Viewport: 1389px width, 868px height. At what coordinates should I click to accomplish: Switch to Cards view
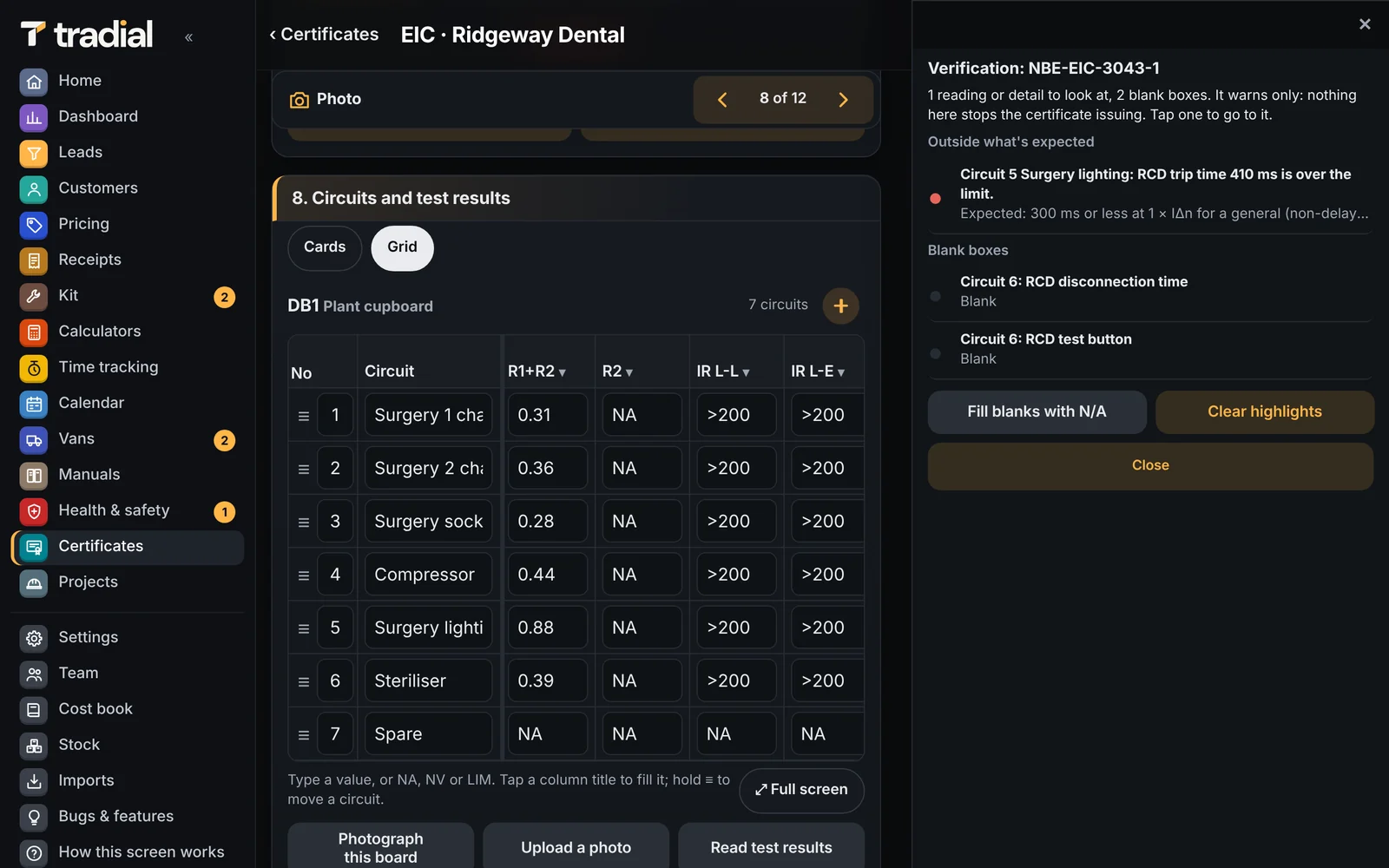(x=325, y=247)
